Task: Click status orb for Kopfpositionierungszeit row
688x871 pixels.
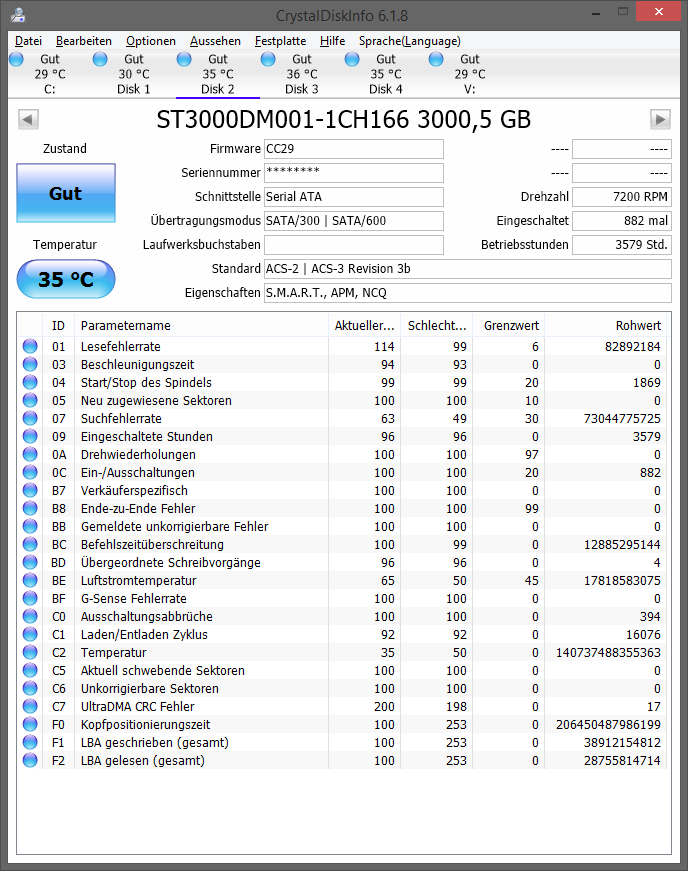Action: (30, 724)
